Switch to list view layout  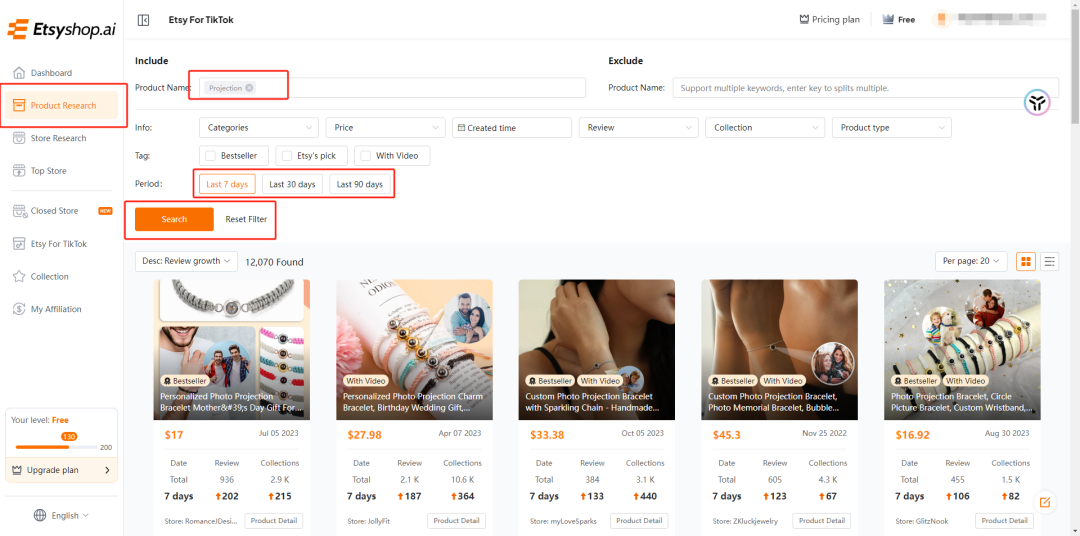tap(1049, 261)
